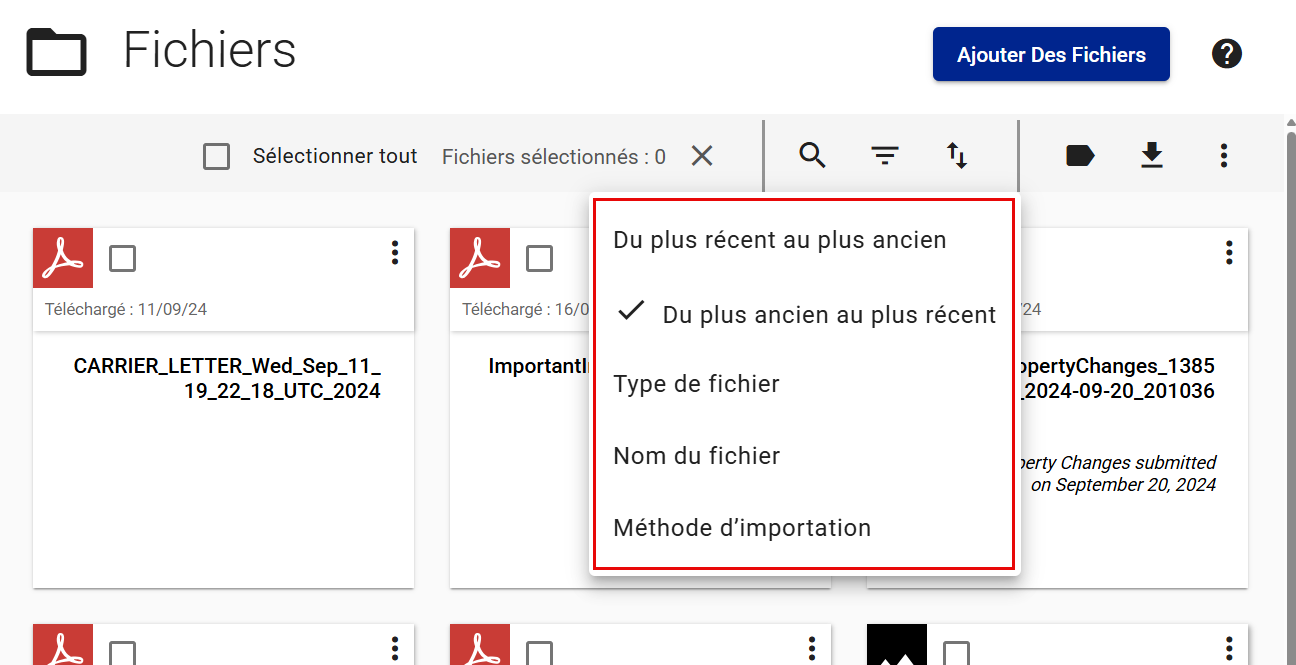This screenshot has height=665, width=1296.
Task: Clear selection with the X icon
Action: point(702,156)
